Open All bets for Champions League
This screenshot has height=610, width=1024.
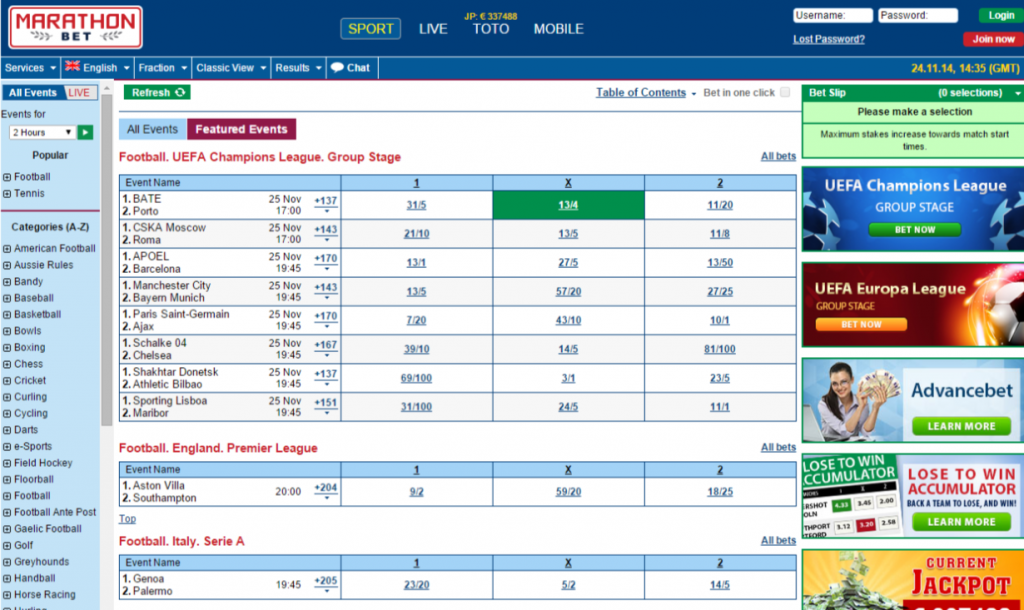pos(778,156)
